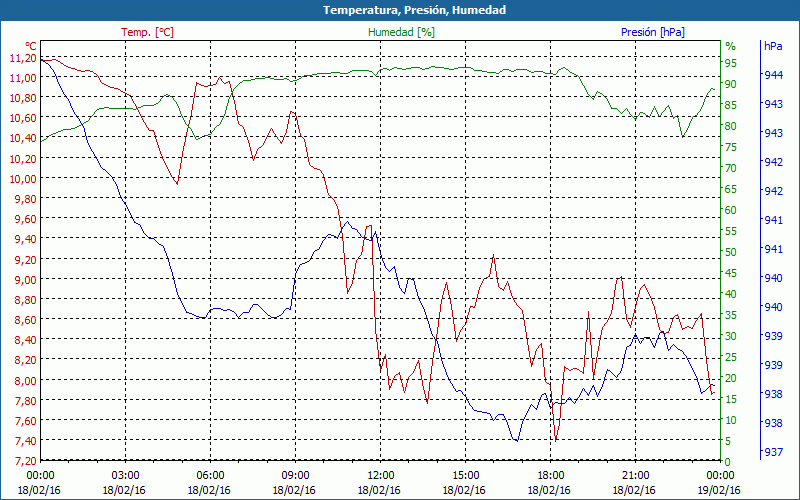Click the blue "944" pressure axis value
The height and width of the screenshot is (500, 800).
coord(773,75)
